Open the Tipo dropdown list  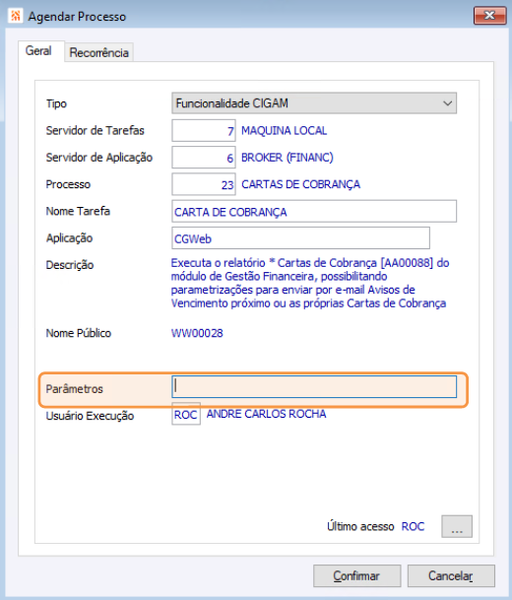coord(314,103)
